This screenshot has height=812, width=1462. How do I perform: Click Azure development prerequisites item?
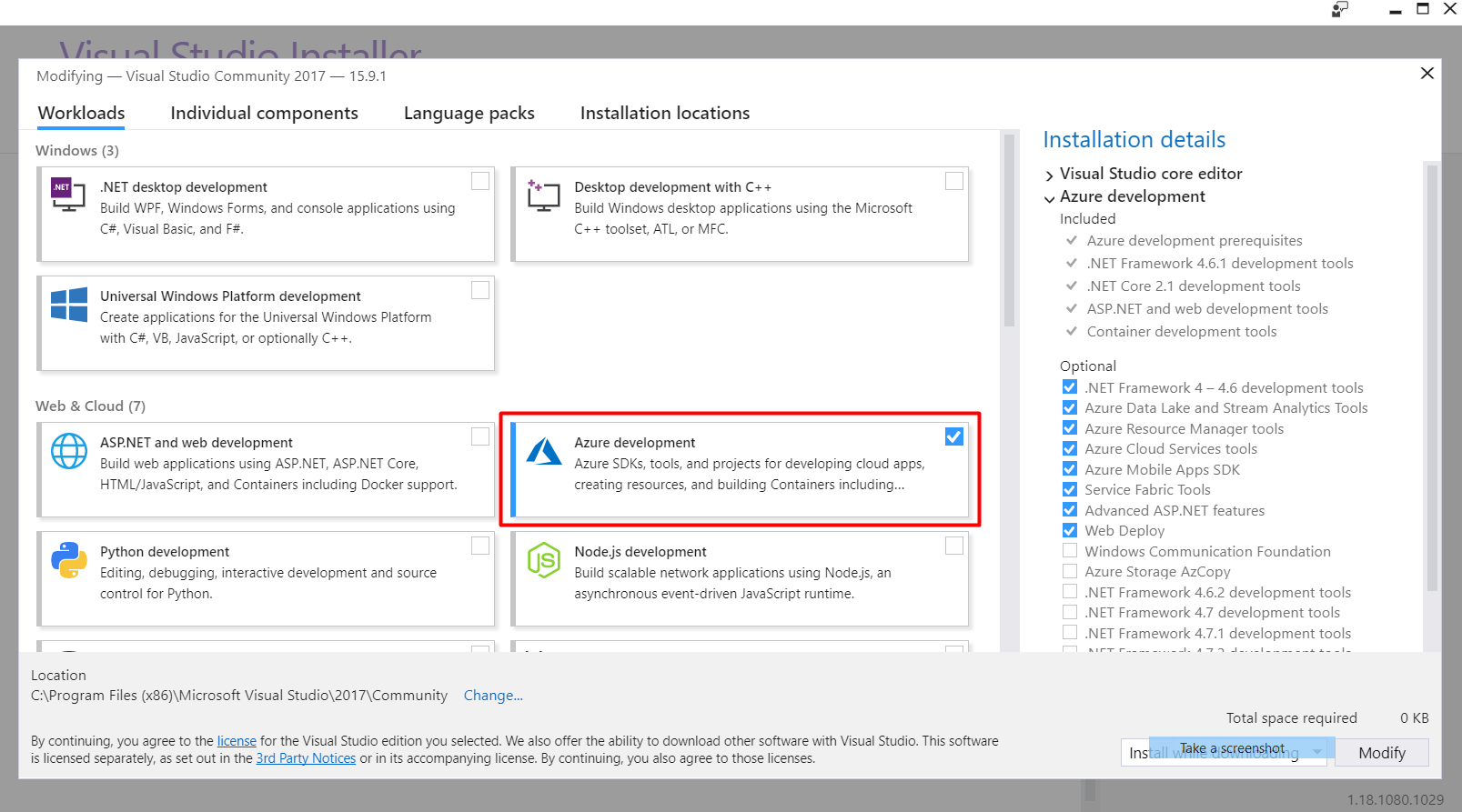(1195, 240)
